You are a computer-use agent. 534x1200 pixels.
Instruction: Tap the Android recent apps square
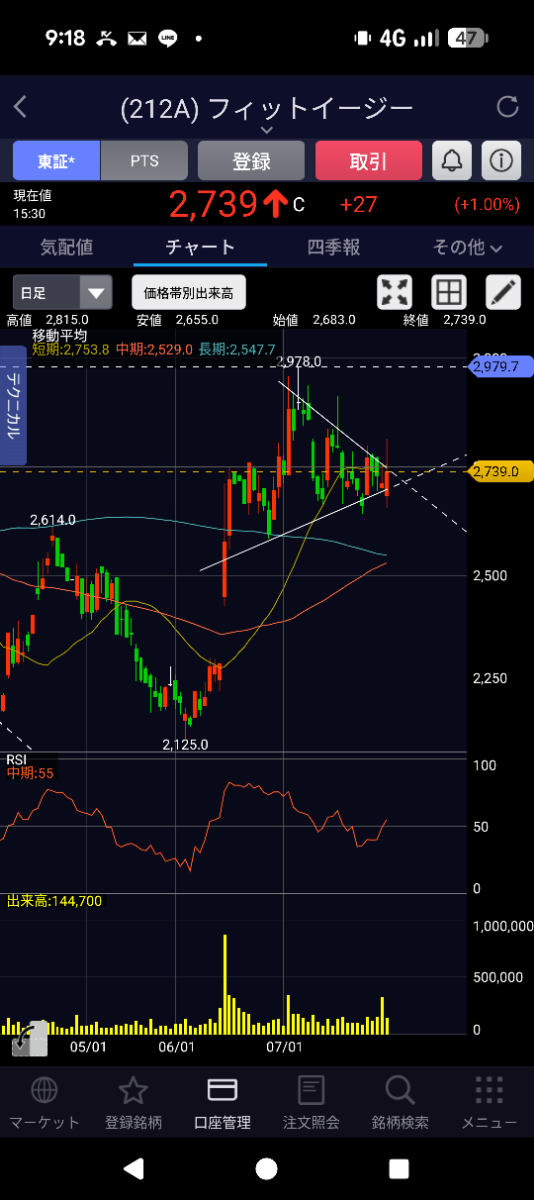pyautogui.click(x=399, y=1168)
